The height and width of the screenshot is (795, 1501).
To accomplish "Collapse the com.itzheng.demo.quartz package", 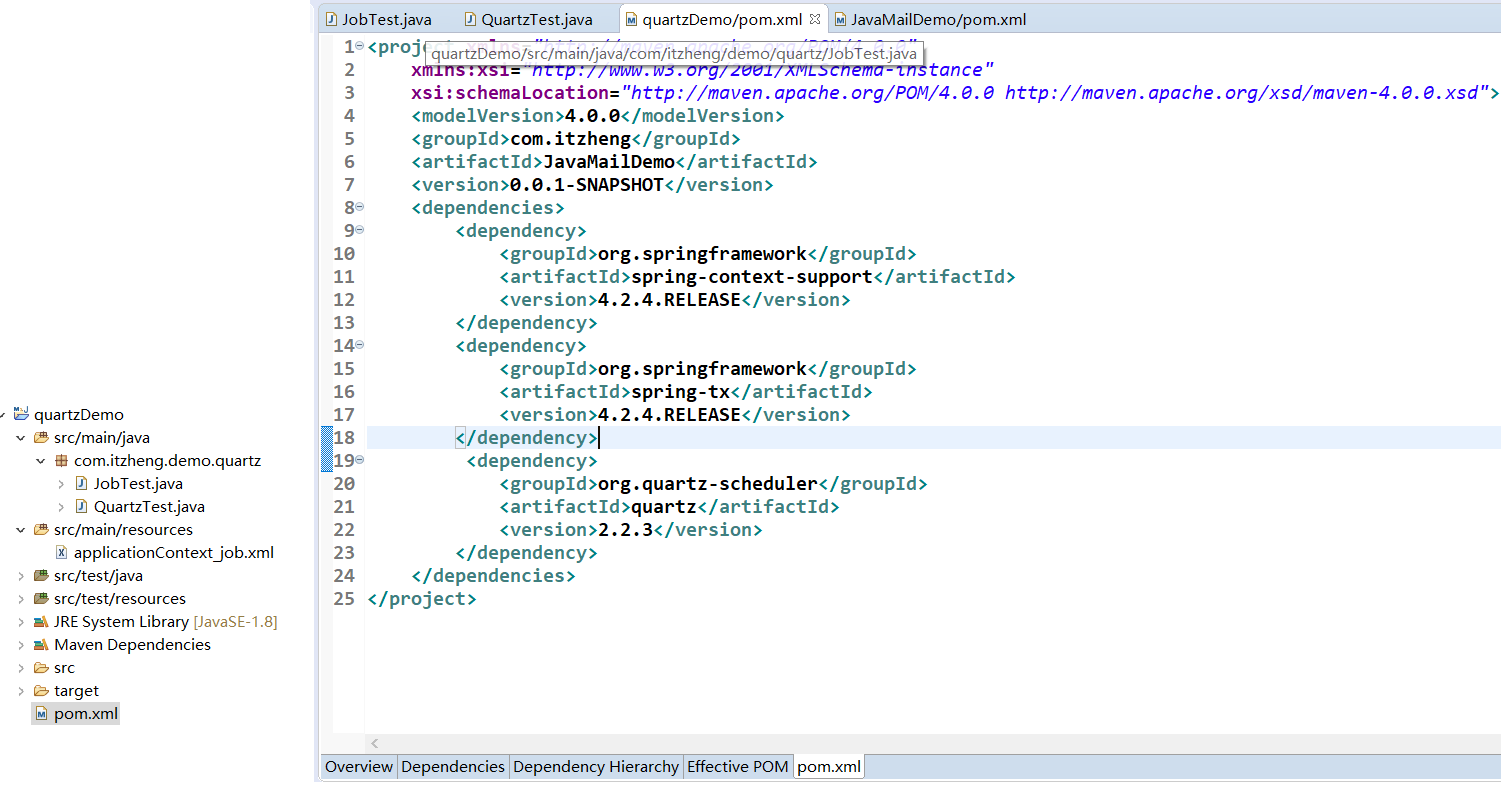I will [x=41, y=460].
